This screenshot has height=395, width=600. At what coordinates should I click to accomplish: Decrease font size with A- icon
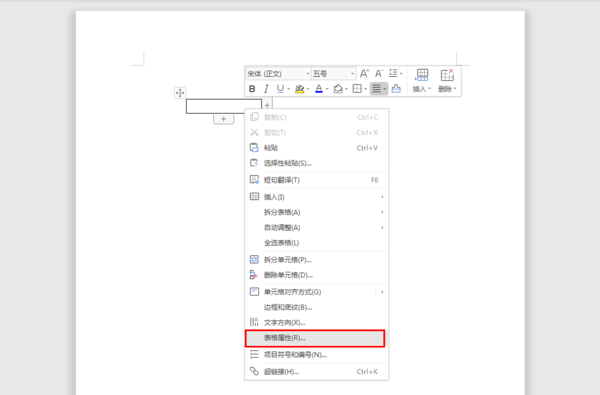tap(379, 73)
